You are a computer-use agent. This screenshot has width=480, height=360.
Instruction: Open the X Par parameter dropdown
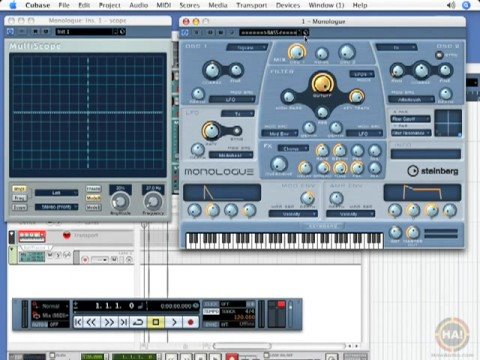[x=410, y=119]
